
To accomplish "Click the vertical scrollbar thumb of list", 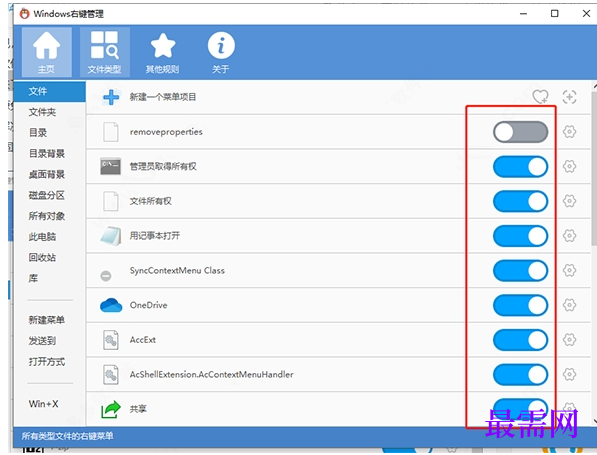I will [x=594, y=168].
